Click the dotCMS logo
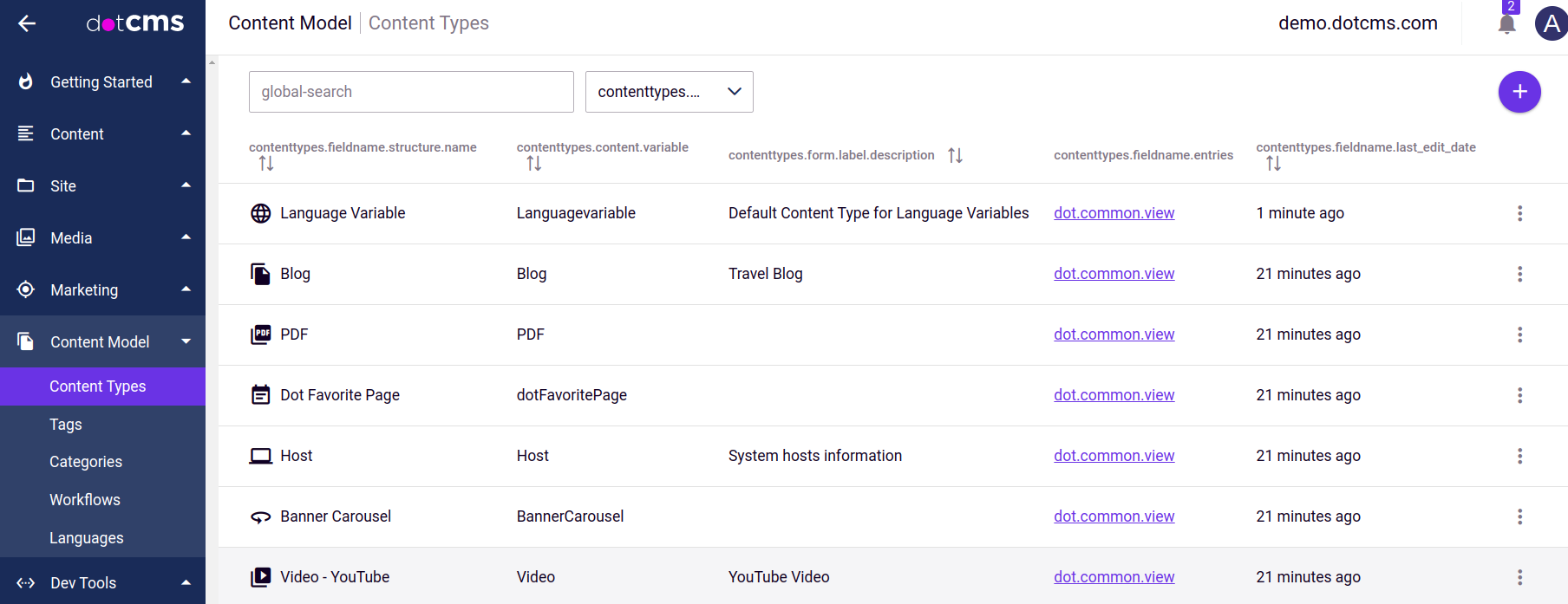 [x=135, y=23]
